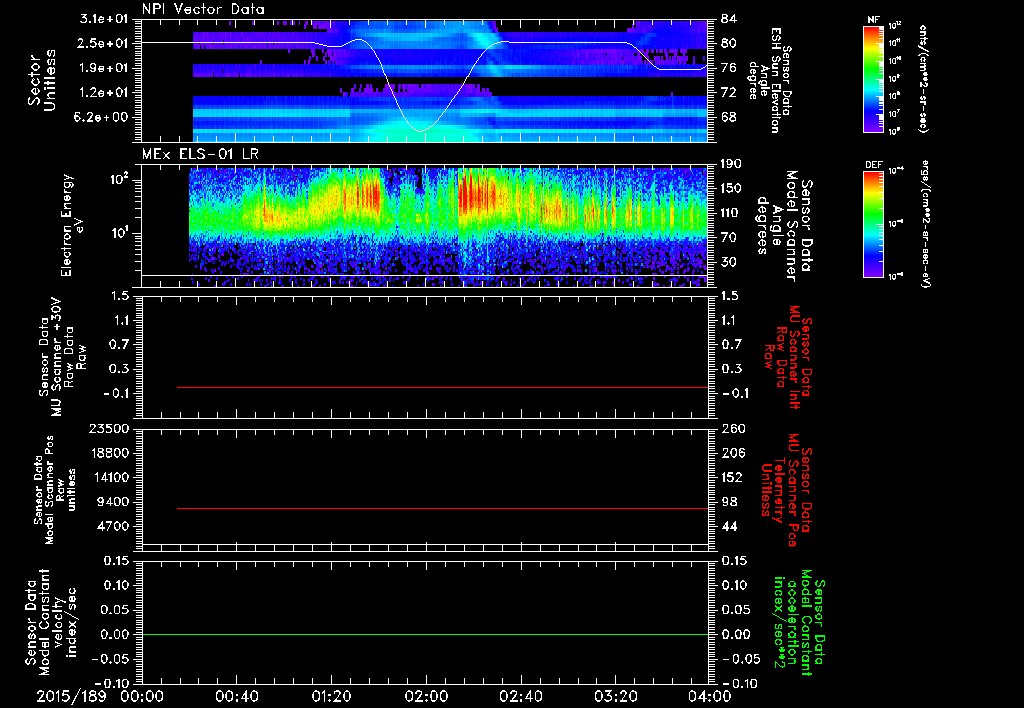Click the ESH Sun Elevation Angle label

pos(769,80)
